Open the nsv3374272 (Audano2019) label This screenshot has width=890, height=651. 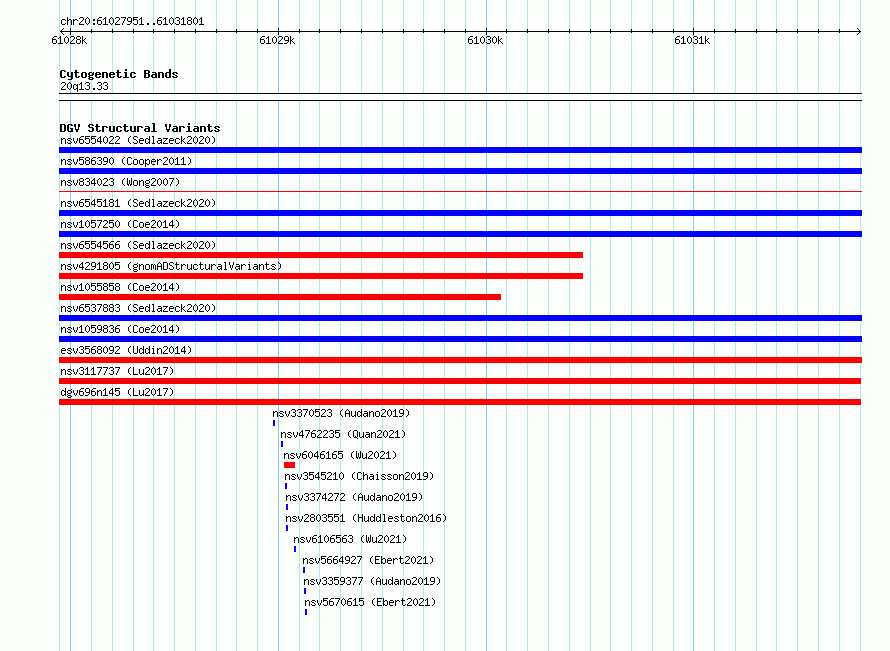[x=354, y=497]
